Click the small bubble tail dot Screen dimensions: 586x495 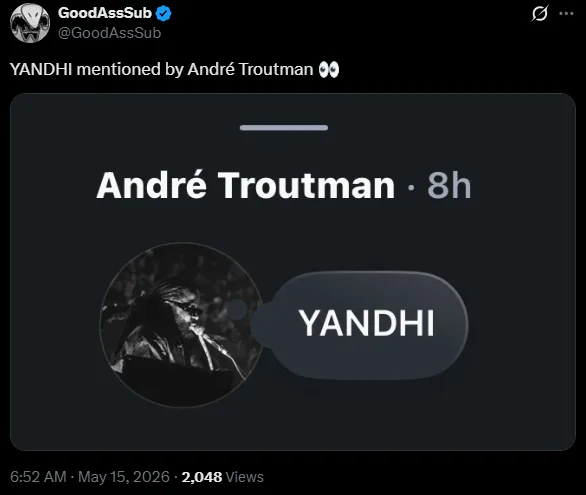237,309
